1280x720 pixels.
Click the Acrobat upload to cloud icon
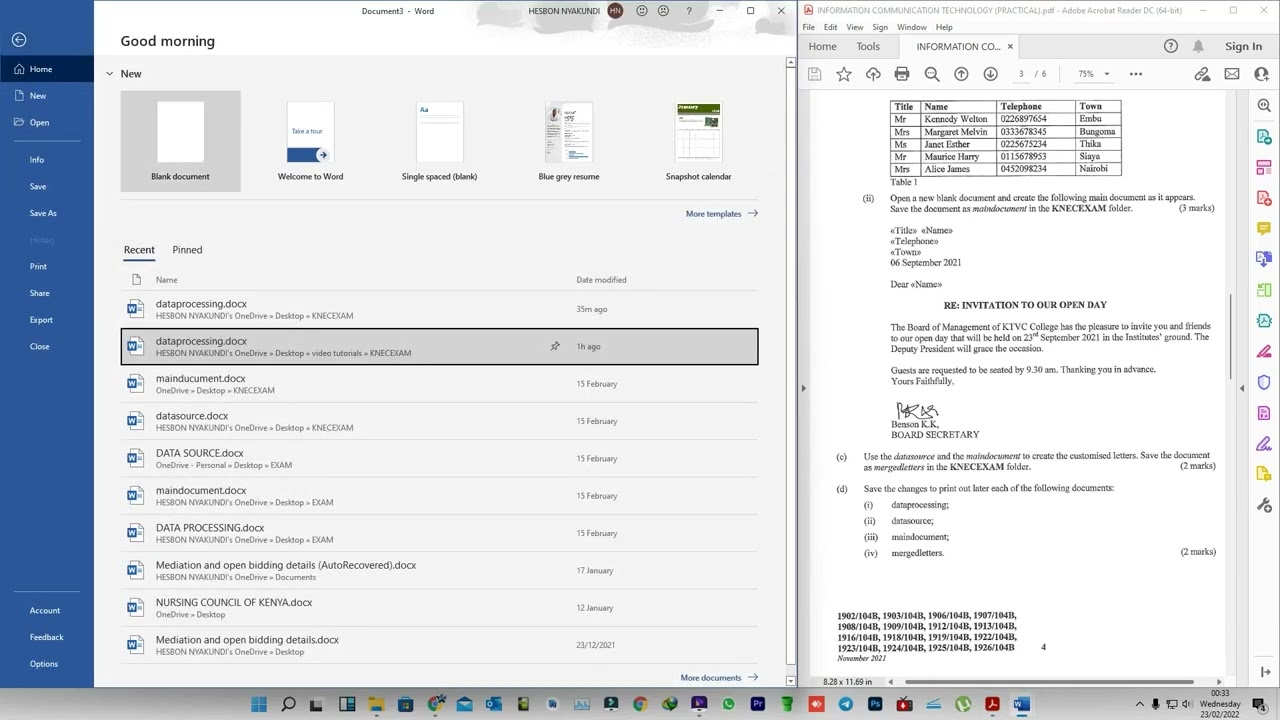(873, 74)
